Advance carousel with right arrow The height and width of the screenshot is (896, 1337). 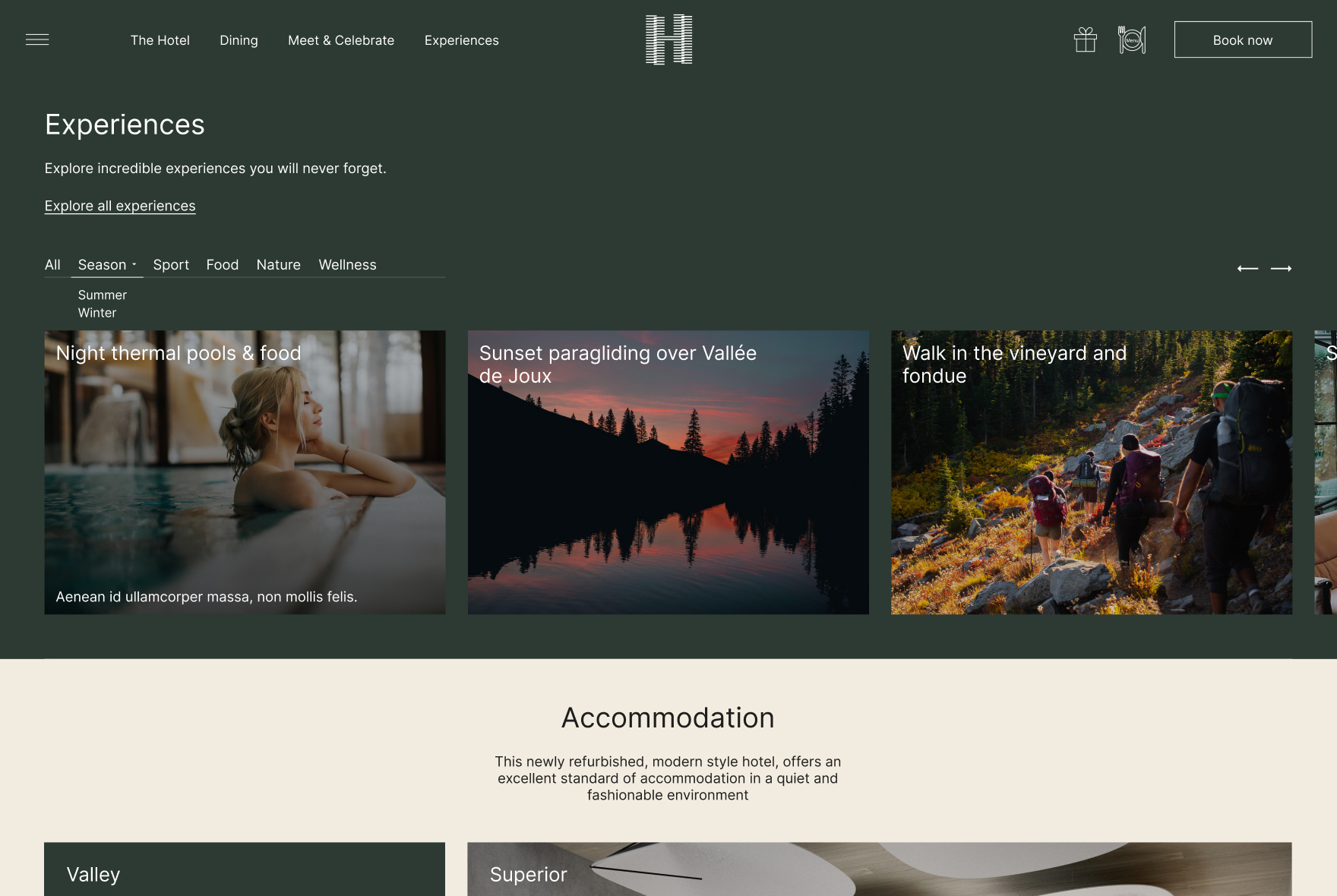tap(1281, 269)
